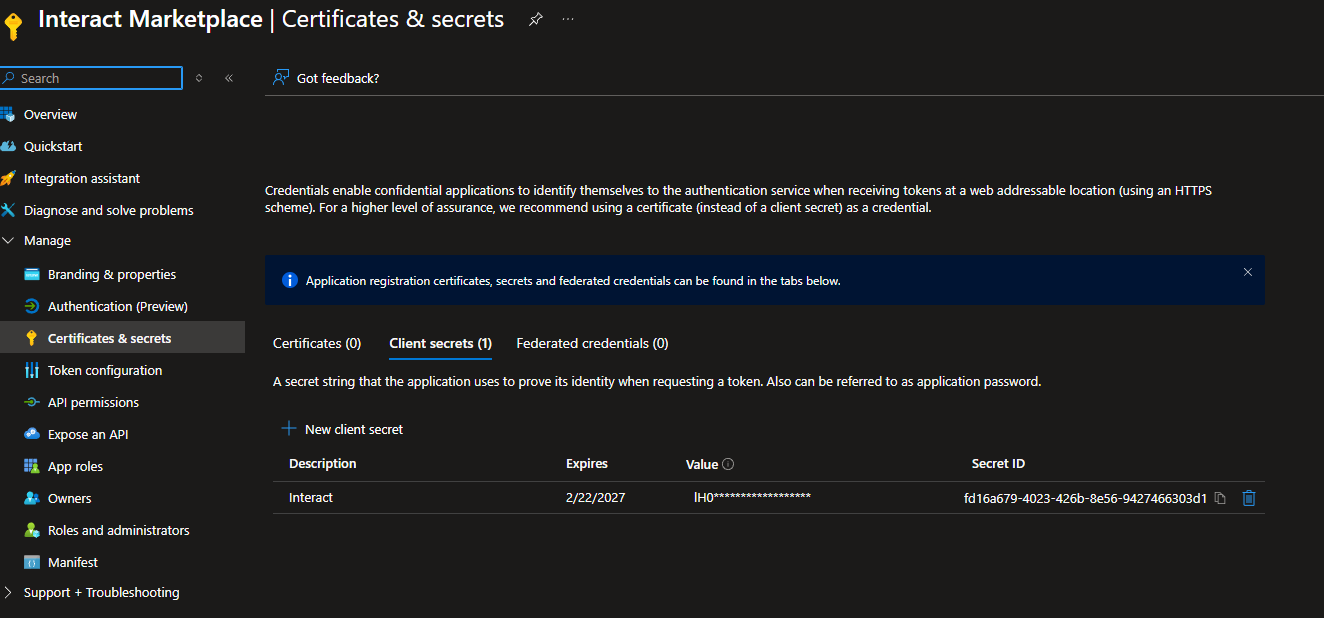Click the Integration assistant rocket icon

pos(8,178)
